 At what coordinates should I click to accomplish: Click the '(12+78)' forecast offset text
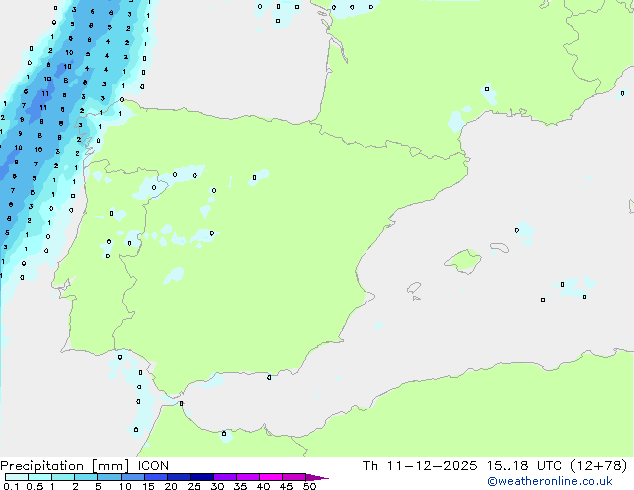(598, 466)
